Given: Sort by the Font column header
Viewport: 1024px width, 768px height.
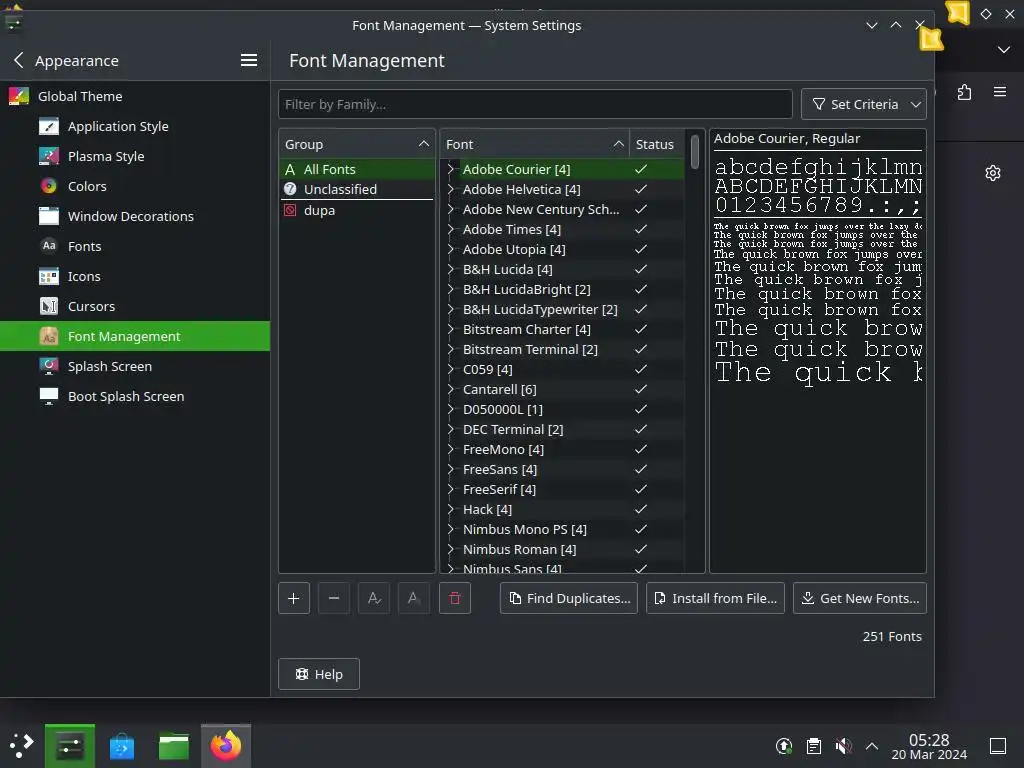Looking at the screenshot, I should coord(534,144).
